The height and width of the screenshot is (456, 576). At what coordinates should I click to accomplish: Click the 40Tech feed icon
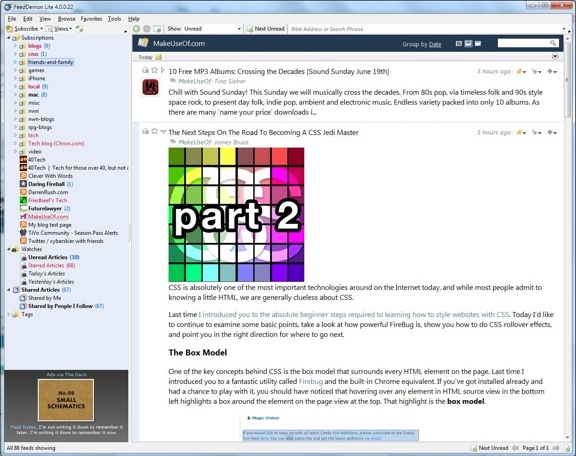(23, 159)
